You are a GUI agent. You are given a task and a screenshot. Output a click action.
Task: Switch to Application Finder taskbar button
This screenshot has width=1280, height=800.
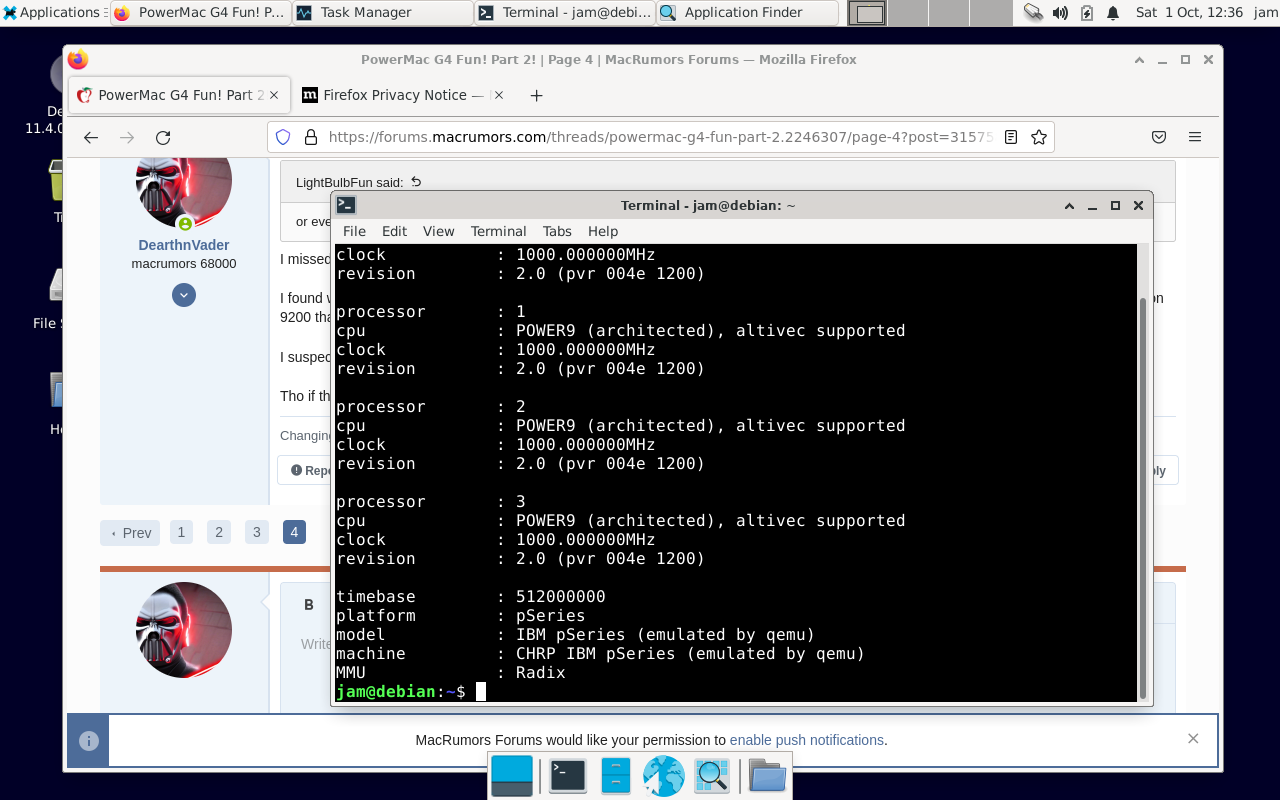tap(747, 13)
